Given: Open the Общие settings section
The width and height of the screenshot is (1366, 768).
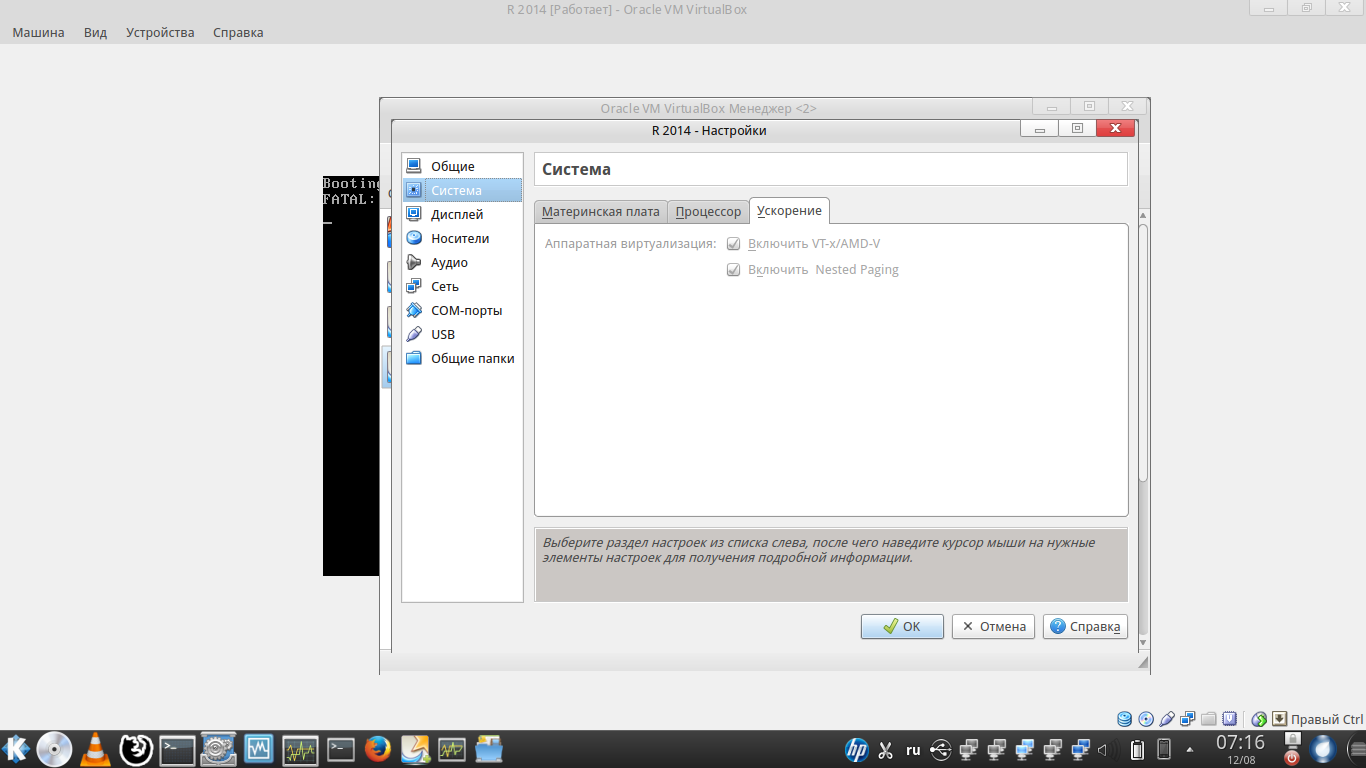Looking at the screenshot, I should [x=462, y=166].
